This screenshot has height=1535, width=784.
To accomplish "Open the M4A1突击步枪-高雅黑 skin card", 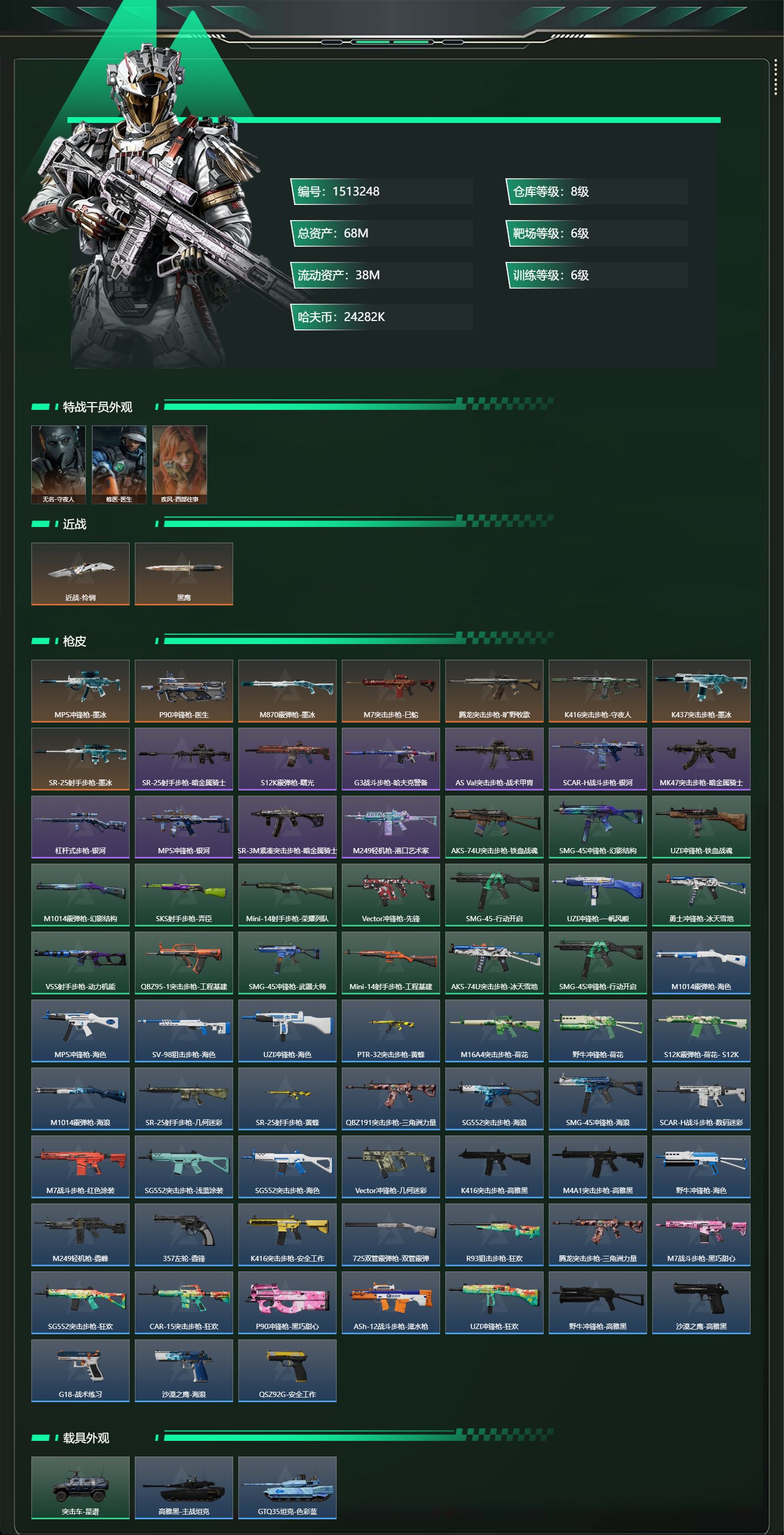I will tap(597, 1166).
